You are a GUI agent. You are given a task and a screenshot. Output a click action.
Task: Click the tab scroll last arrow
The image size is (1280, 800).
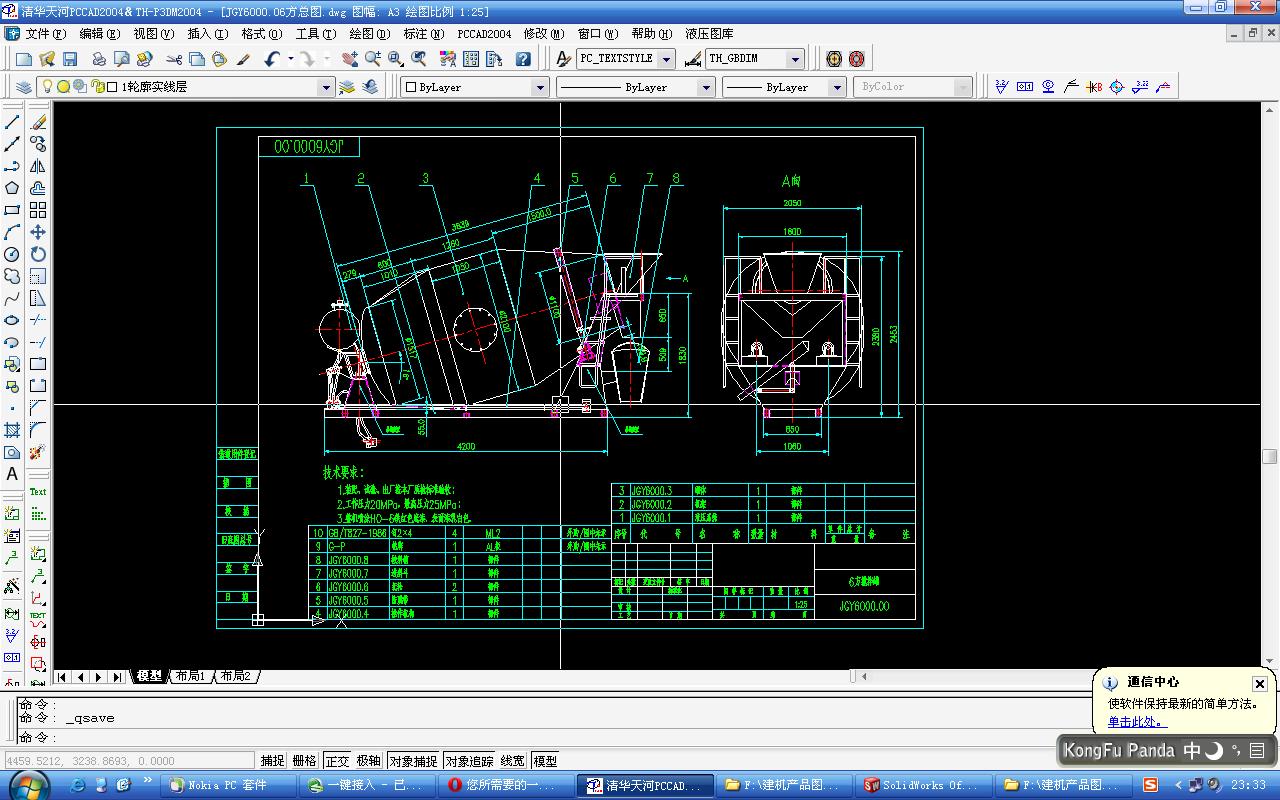[117, 677]
